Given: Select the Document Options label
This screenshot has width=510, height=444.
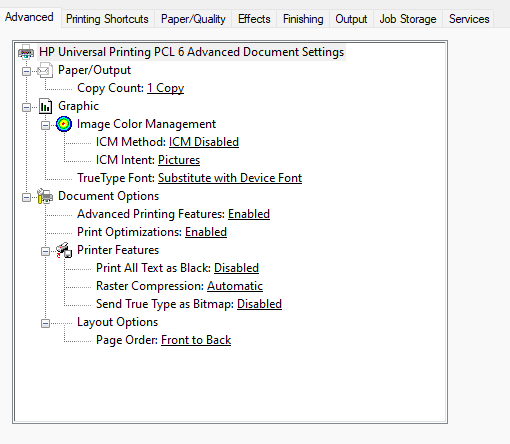Looking at the screenshot, I should click(x=108, y=196).
